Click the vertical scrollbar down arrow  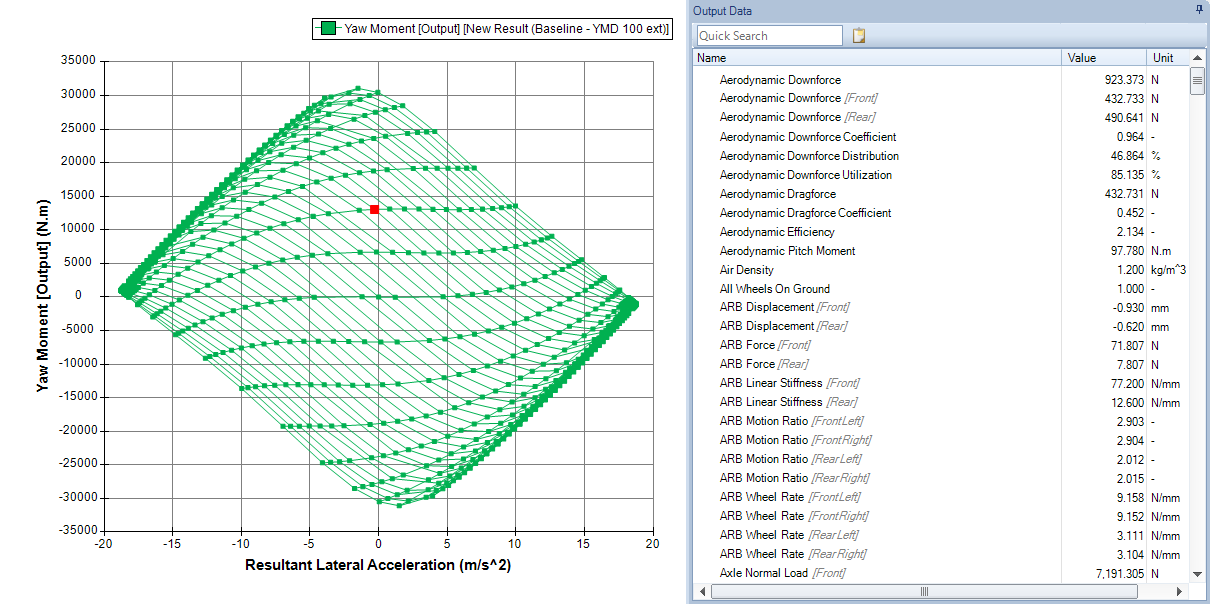click(1198, 574)
